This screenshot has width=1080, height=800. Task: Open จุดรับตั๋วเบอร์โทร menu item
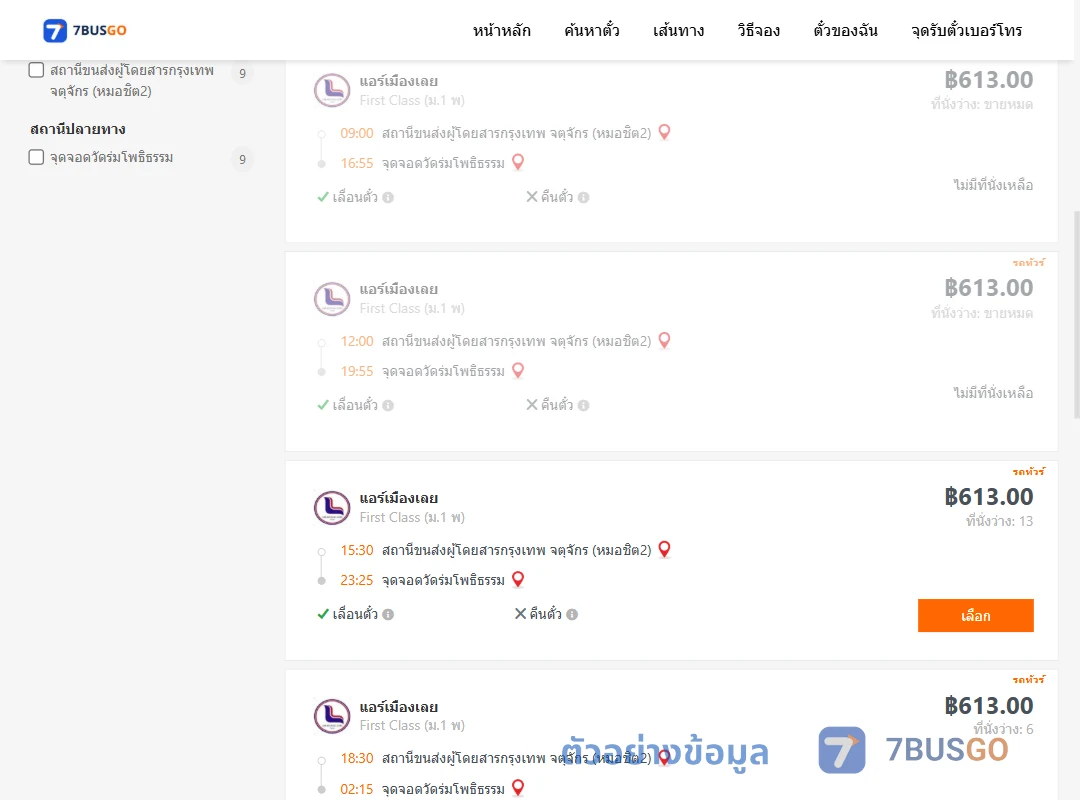coord(966,30)
